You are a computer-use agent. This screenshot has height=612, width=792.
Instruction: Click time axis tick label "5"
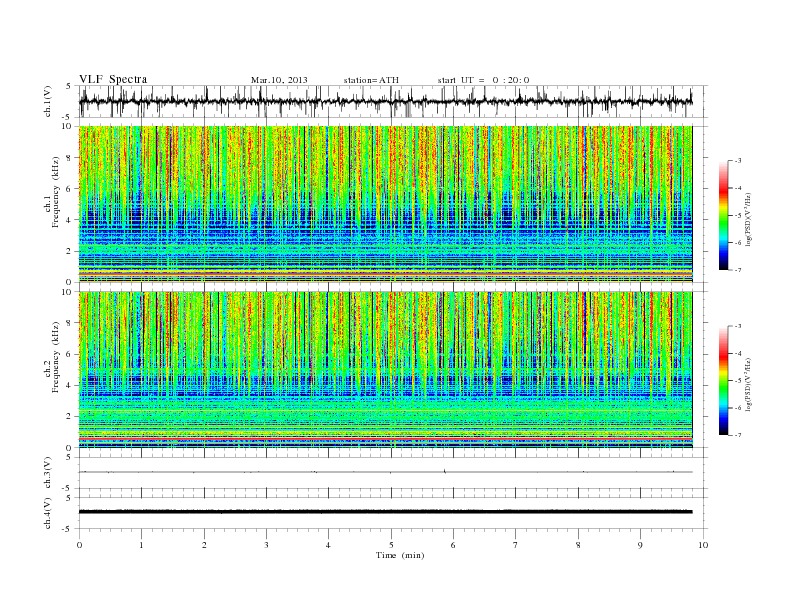(x=391, y=545)
